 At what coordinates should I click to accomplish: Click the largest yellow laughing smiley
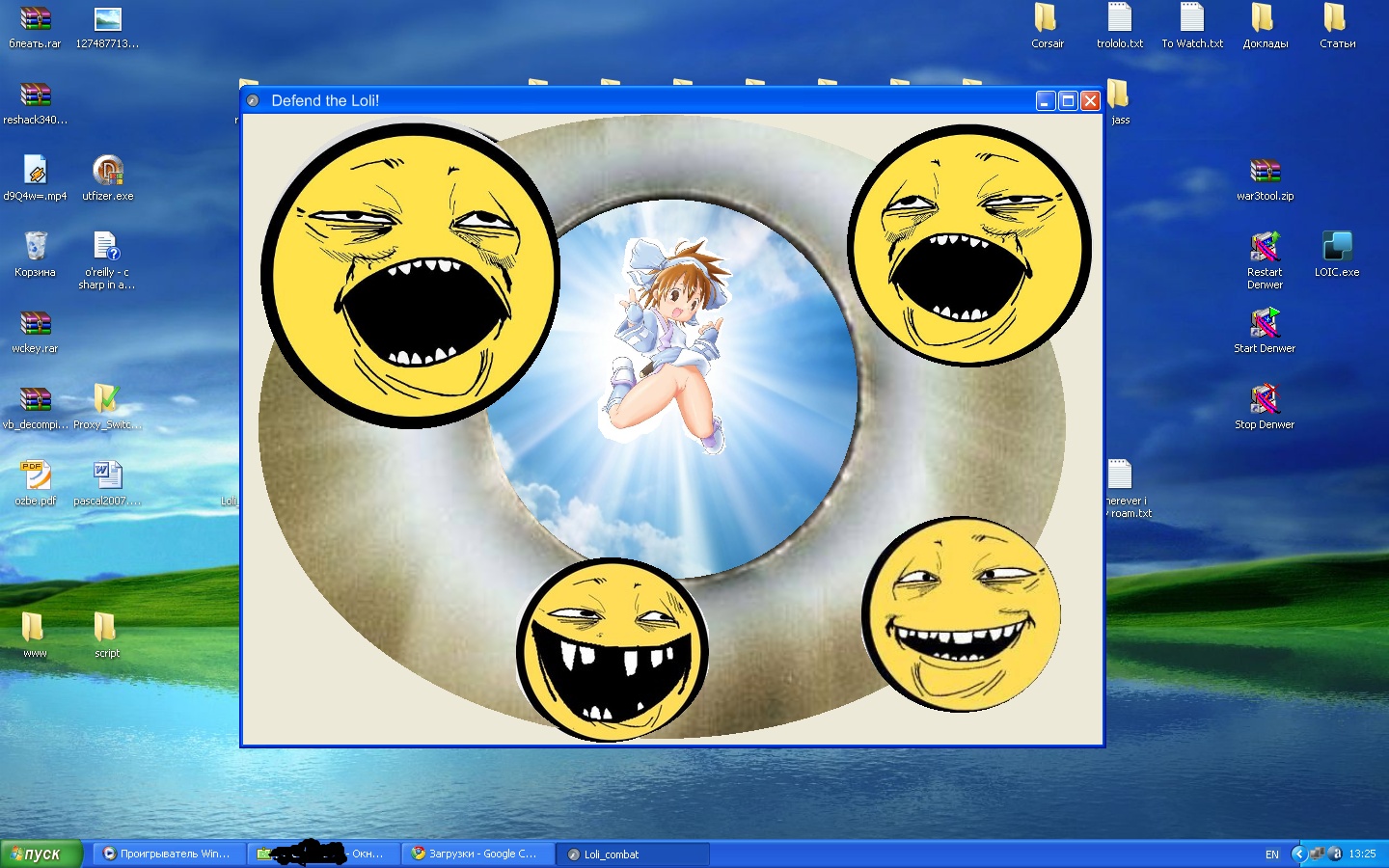coord(410,275)
